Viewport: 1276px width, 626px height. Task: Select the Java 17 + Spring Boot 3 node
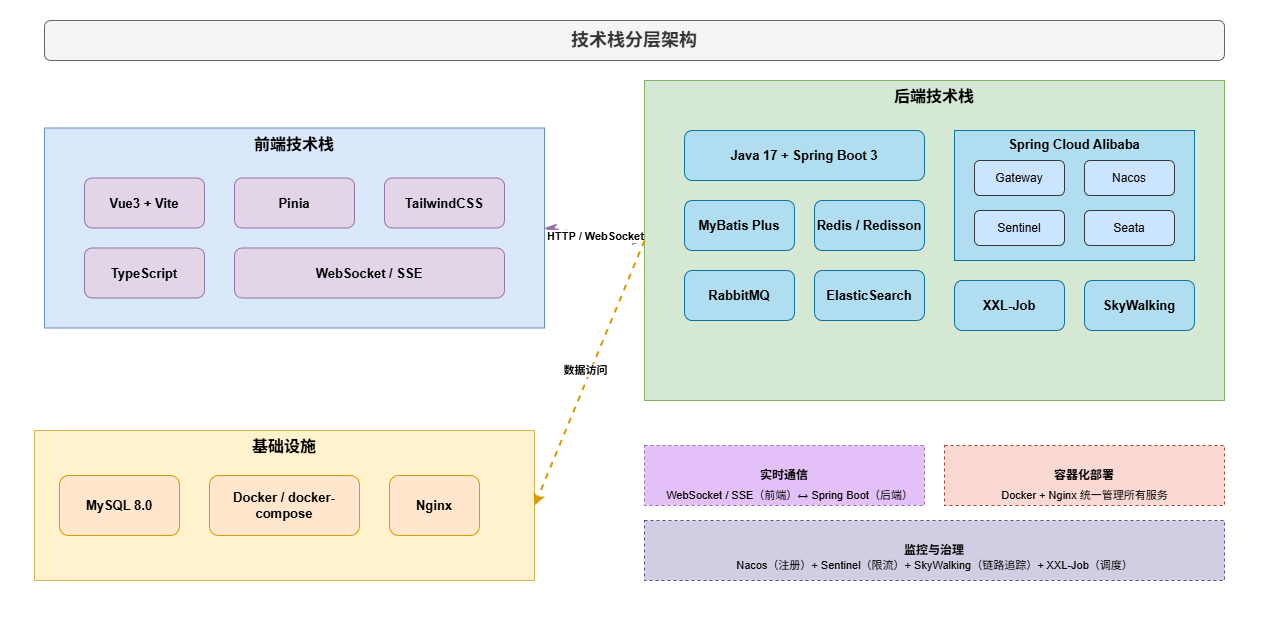point(804,155)
